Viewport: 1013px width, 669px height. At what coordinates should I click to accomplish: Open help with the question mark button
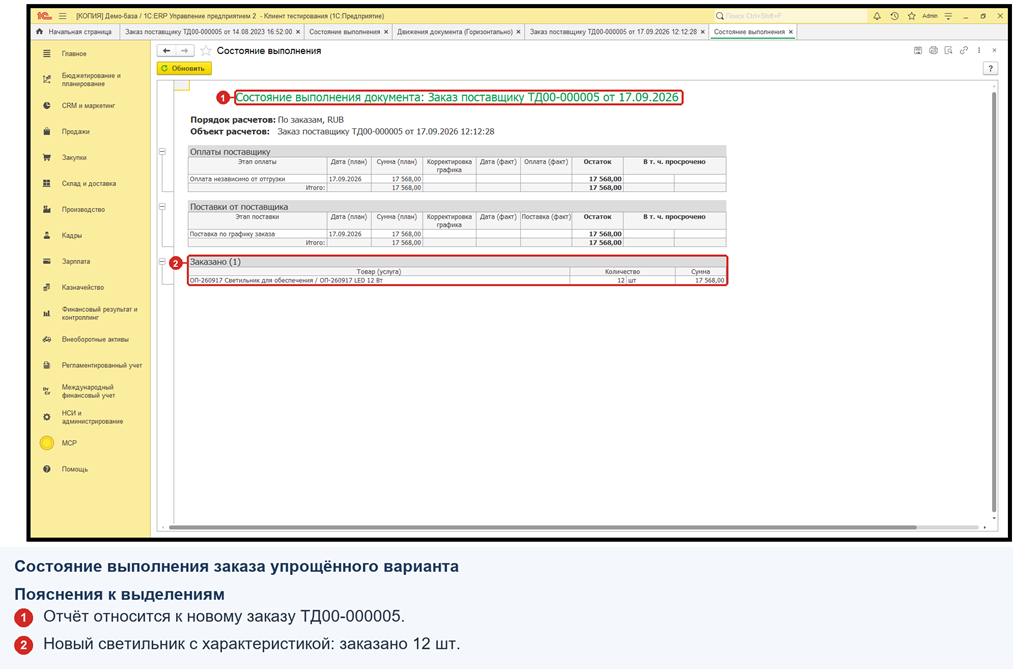coord(990,68)
